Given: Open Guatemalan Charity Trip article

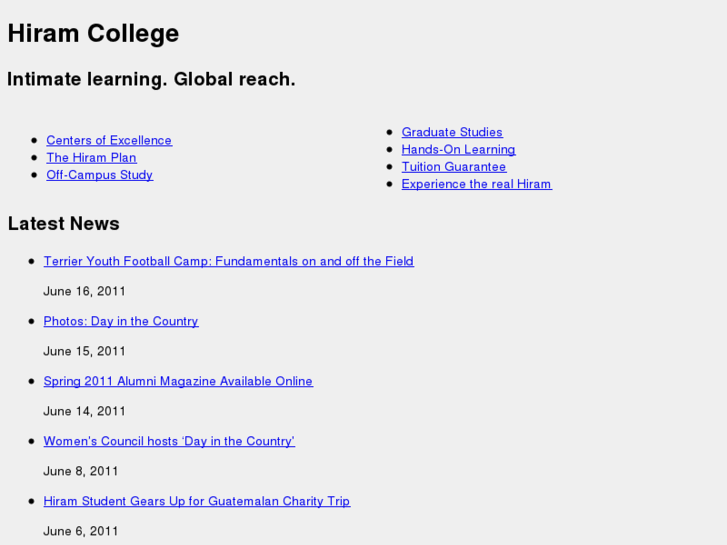Looking at the screenshot, I should [x=197, y=501].
